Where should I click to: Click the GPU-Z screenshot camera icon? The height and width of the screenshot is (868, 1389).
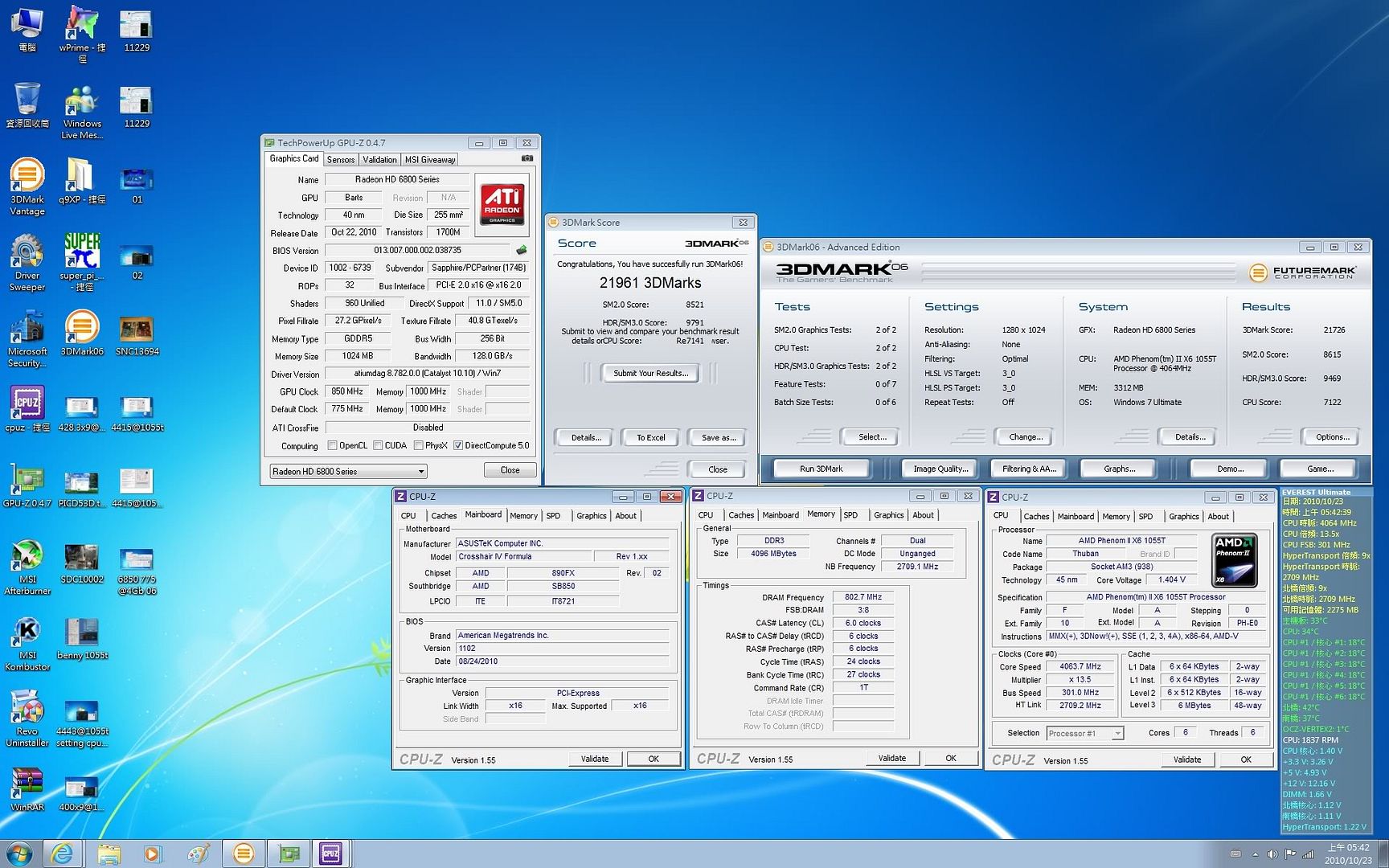pos(527,159)
